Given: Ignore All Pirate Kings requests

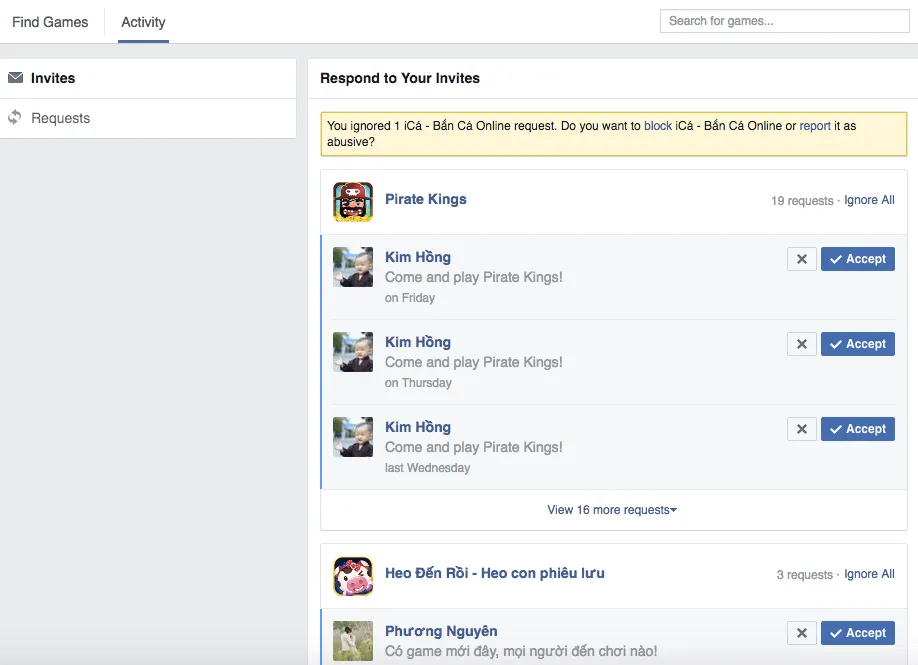Looking at the screenshot, I should point(869,200).
